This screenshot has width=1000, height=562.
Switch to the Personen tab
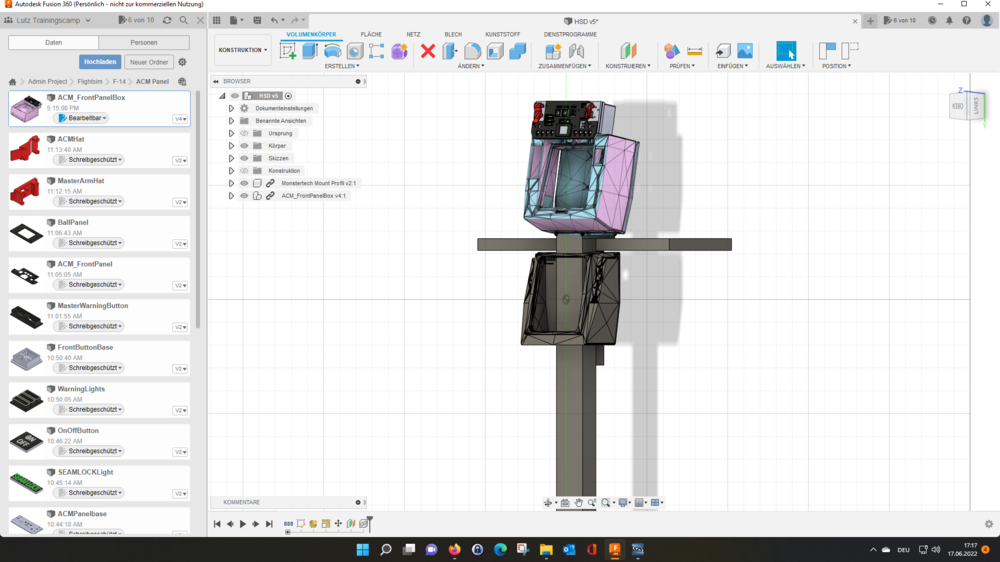click(143, 42)
